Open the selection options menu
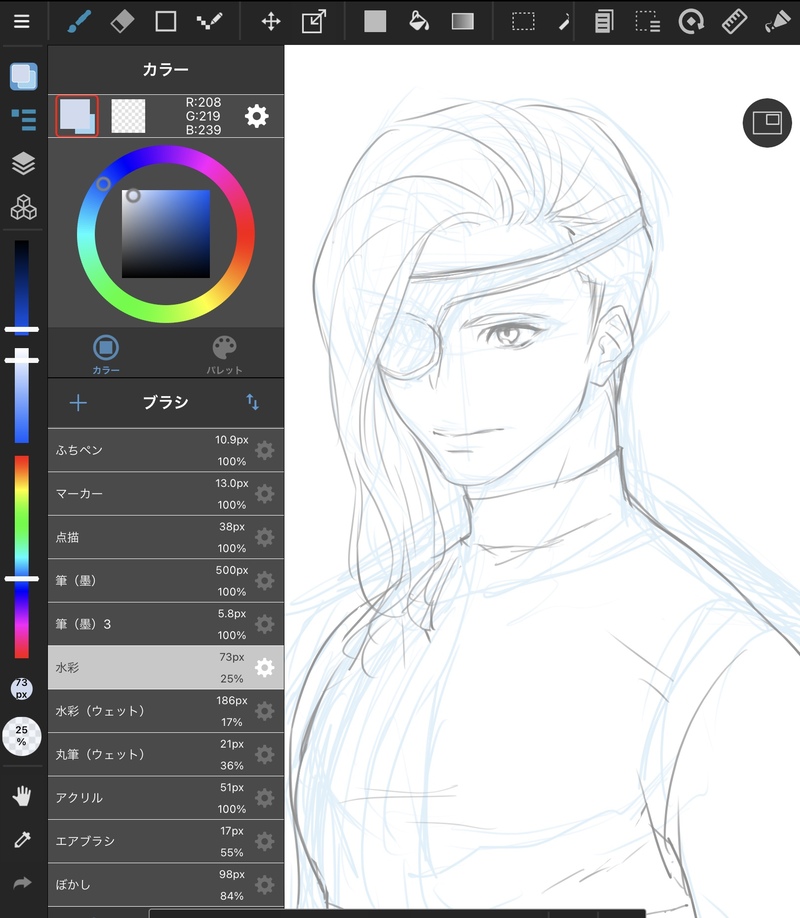The image size is (800, 918). [648, 22]
